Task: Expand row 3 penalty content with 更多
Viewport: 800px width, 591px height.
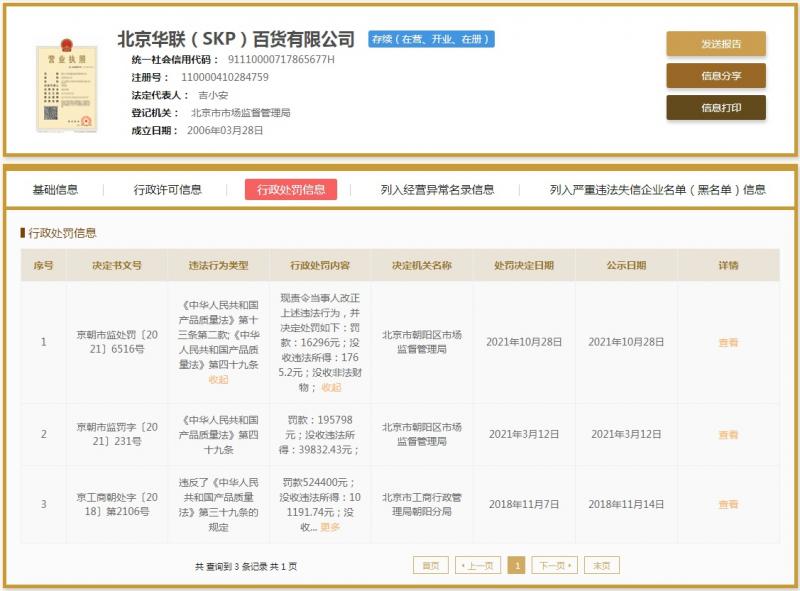Action: pyautogui.click(x=330, y=527)
